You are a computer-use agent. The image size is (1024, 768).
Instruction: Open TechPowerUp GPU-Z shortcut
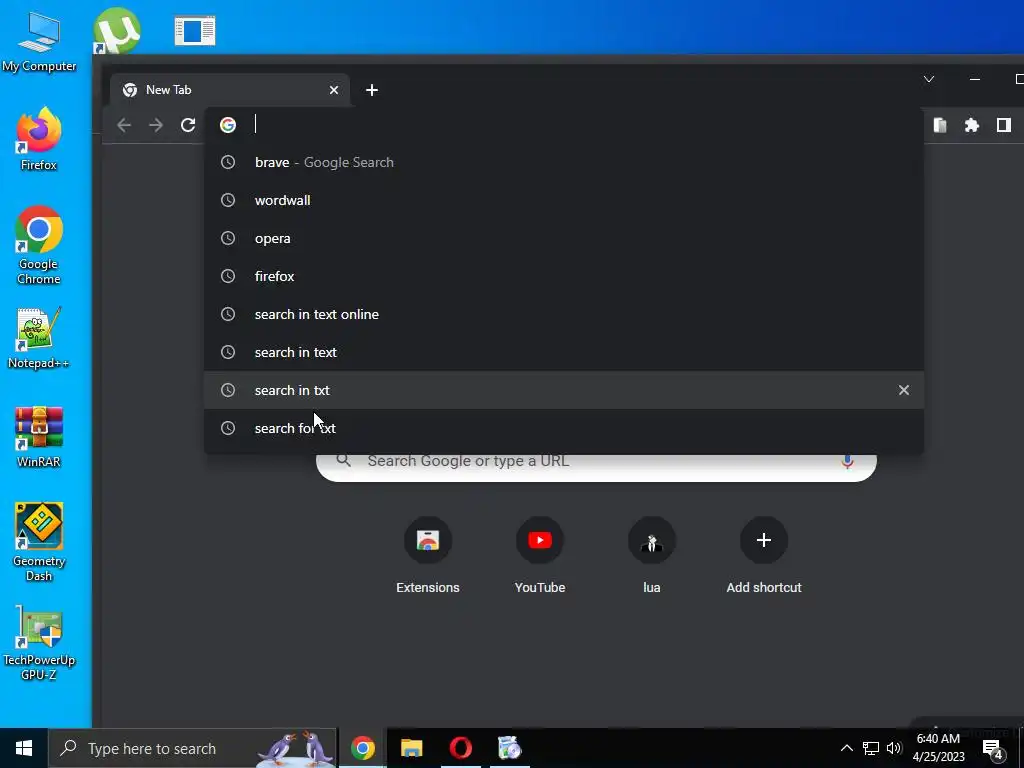(39, 643)
